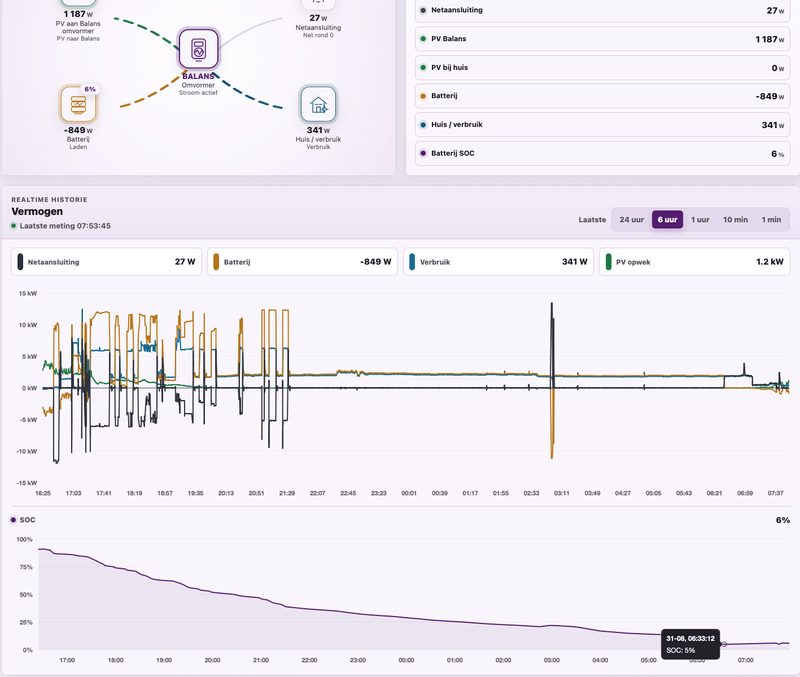Click the blue Huis / verbruik status dot
Screen dimensions: 800x677
[x=423, y=124]
